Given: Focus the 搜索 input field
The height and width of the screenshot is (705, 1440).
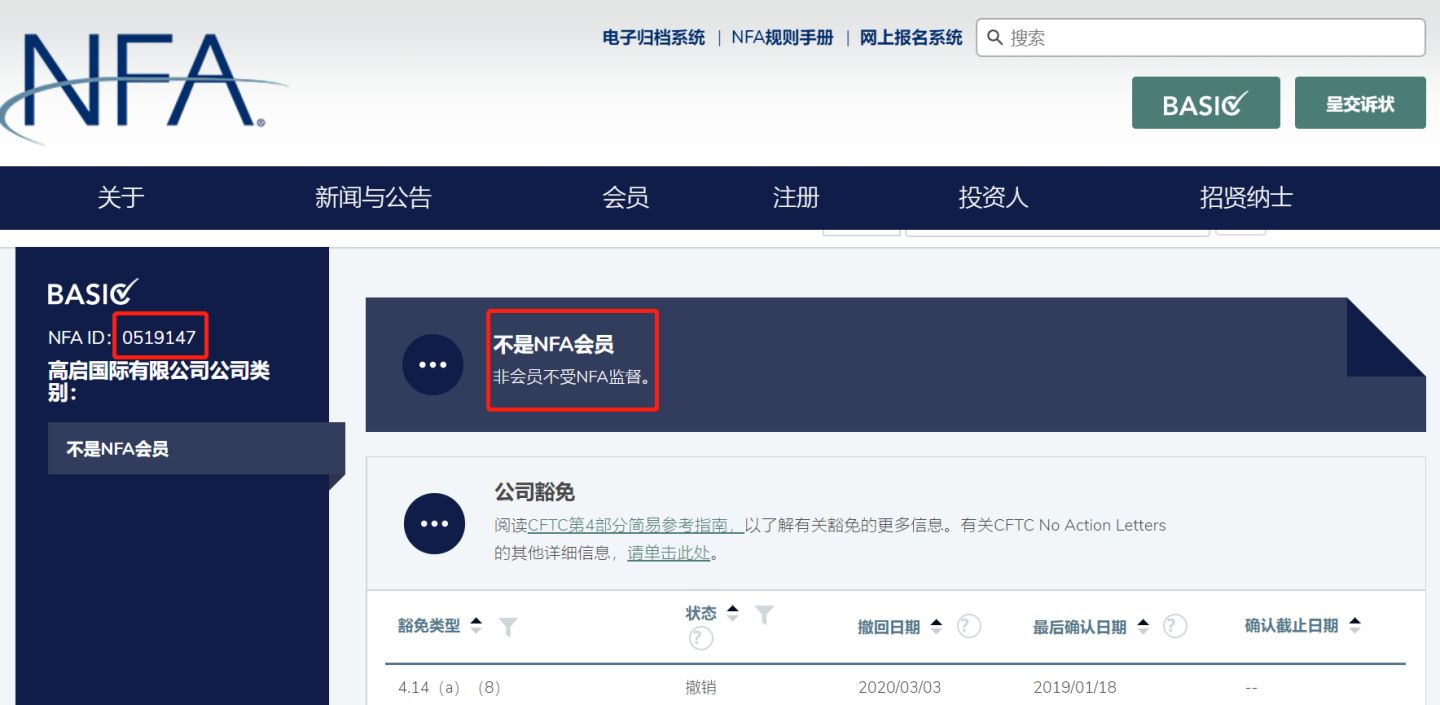Looking at the screenshot, I should pos(1201,38).
